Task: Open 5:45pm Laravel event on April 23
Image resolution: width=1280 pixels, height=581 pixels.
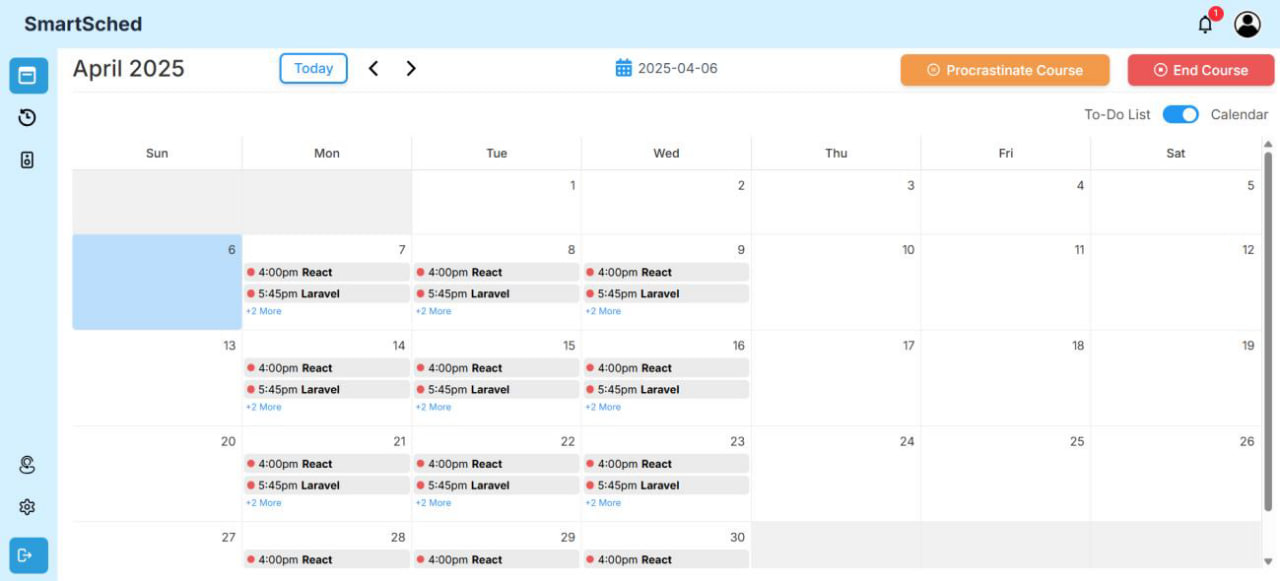Action: [x=666, y=486]
